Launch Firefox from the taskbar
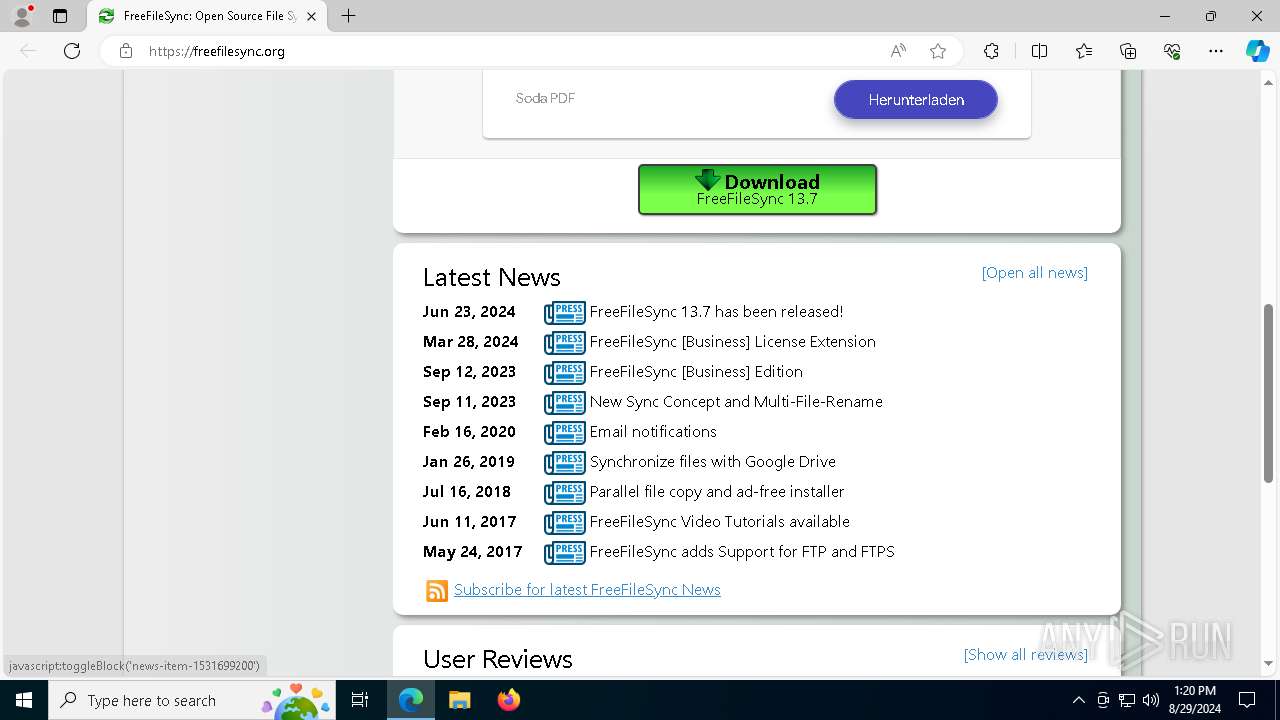1280x720 pixels. [x=509, y=700]
